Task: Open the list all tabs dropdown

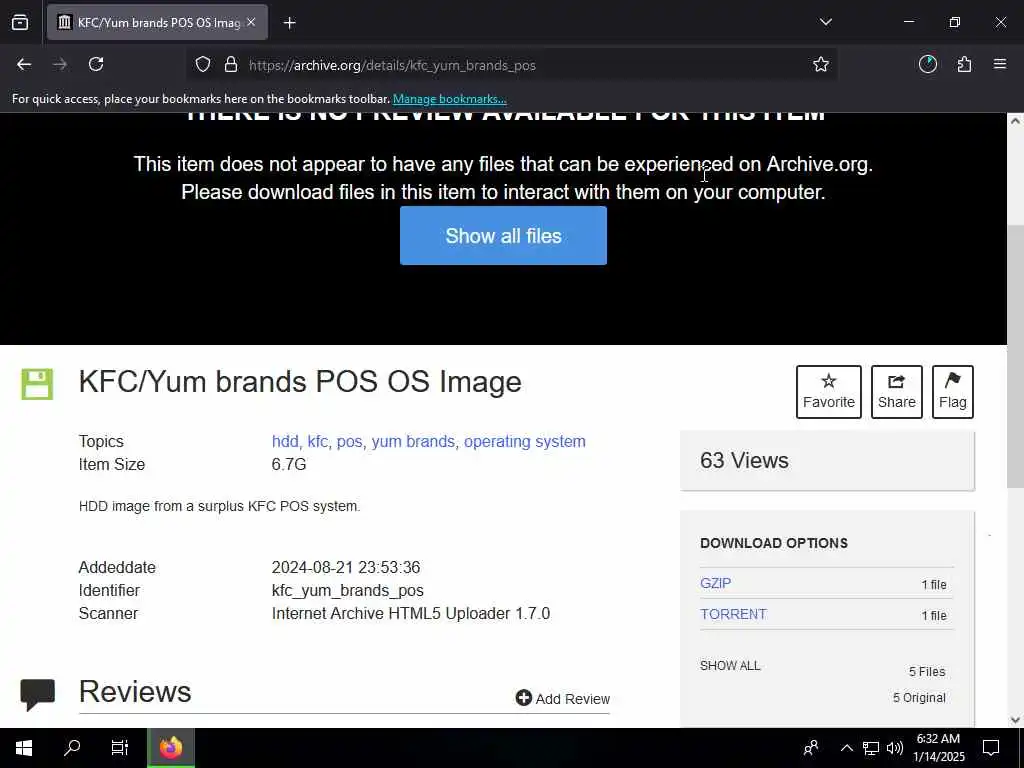Action: click(x=825, y=22)
